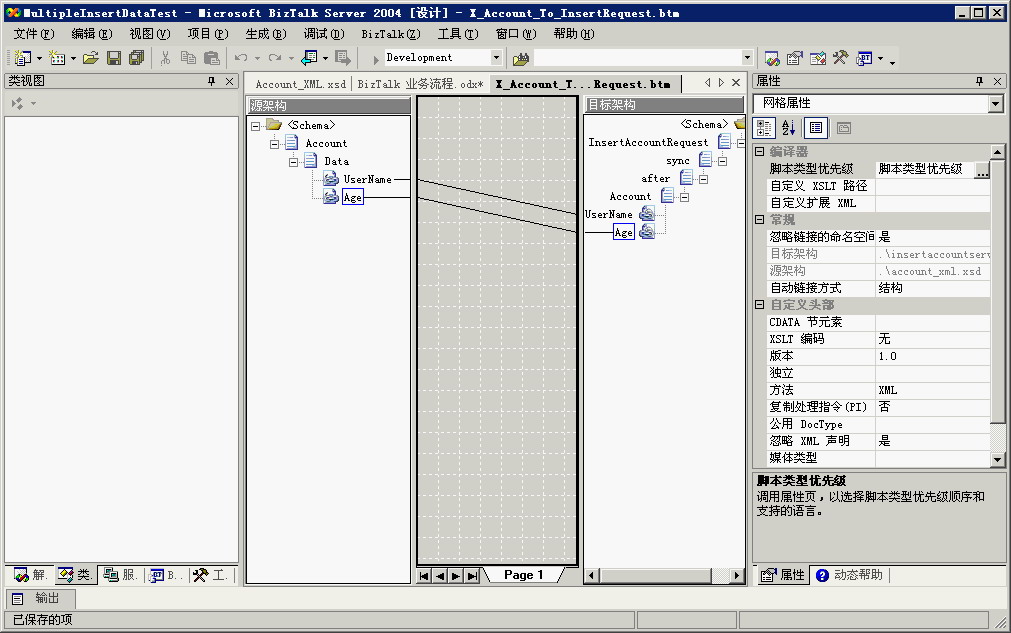Open the Development configuration dropdown
The image size is (1011, 633).
[x=496, y=57]
